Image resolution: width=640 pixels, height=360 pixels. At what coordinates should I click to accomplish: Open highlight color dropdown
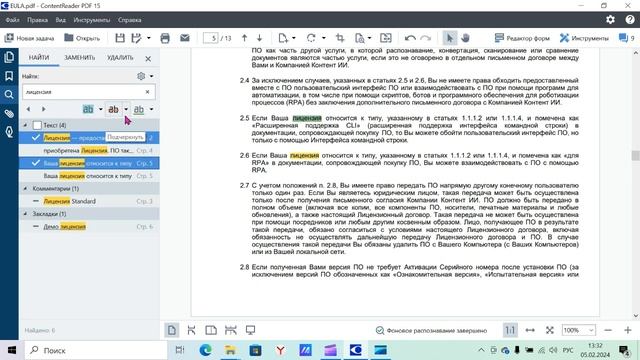point(101,109)
